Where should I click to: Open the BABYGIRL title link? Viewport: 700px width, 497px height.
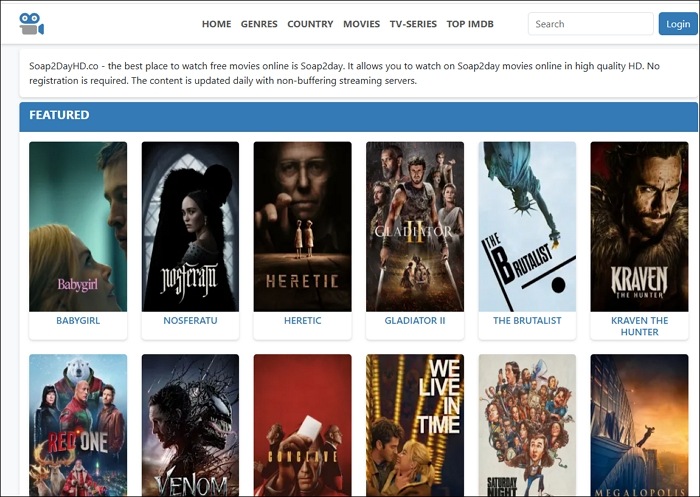[x=78, y=321]
